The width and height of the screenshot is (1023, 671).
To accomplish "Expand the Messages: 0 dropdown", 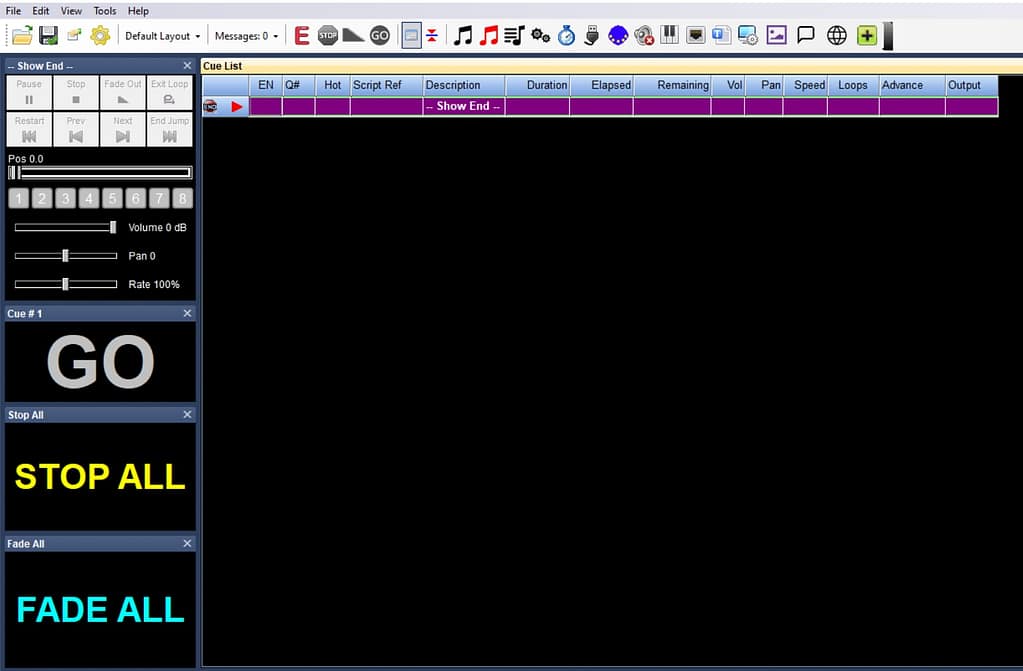I will pyautogui.click(x=244, y=35).
